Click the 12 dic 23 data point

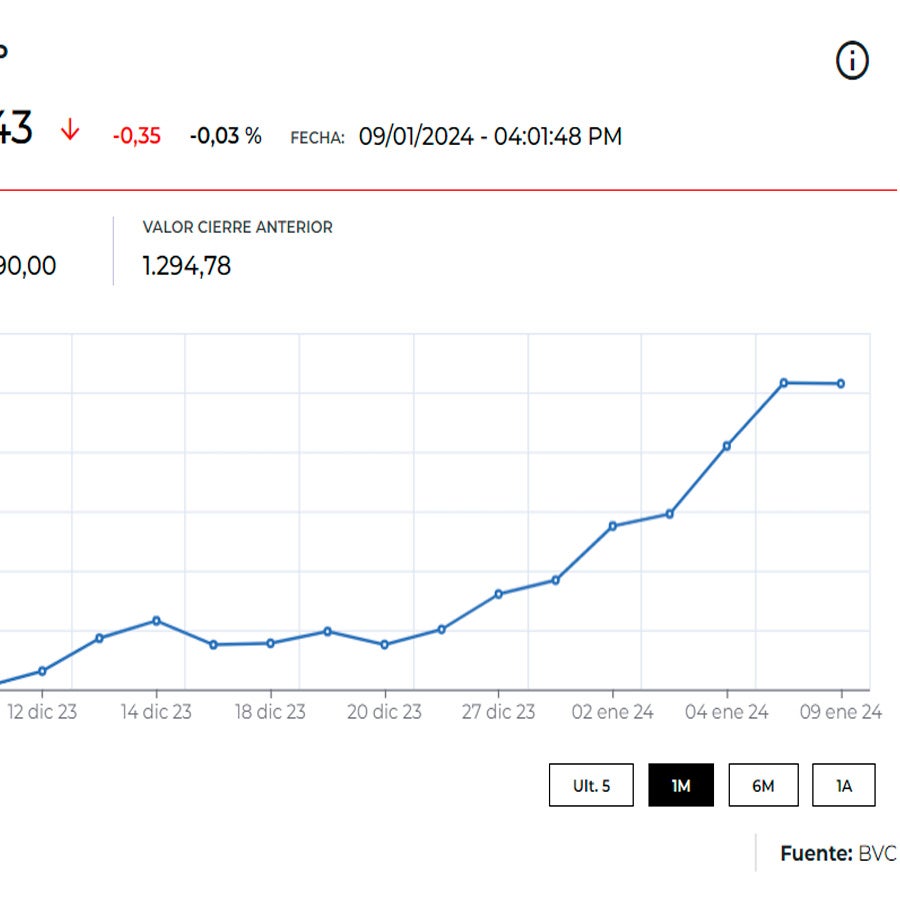pyautogui.click(x=42, y=671)
